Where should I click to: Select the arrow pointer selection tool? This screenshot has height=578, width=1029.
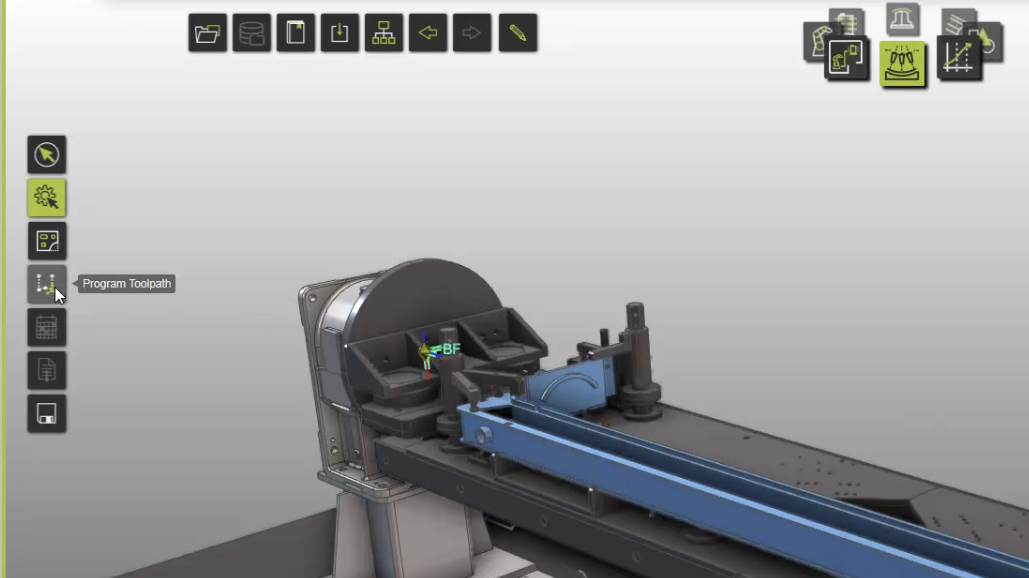coord(47,155)
